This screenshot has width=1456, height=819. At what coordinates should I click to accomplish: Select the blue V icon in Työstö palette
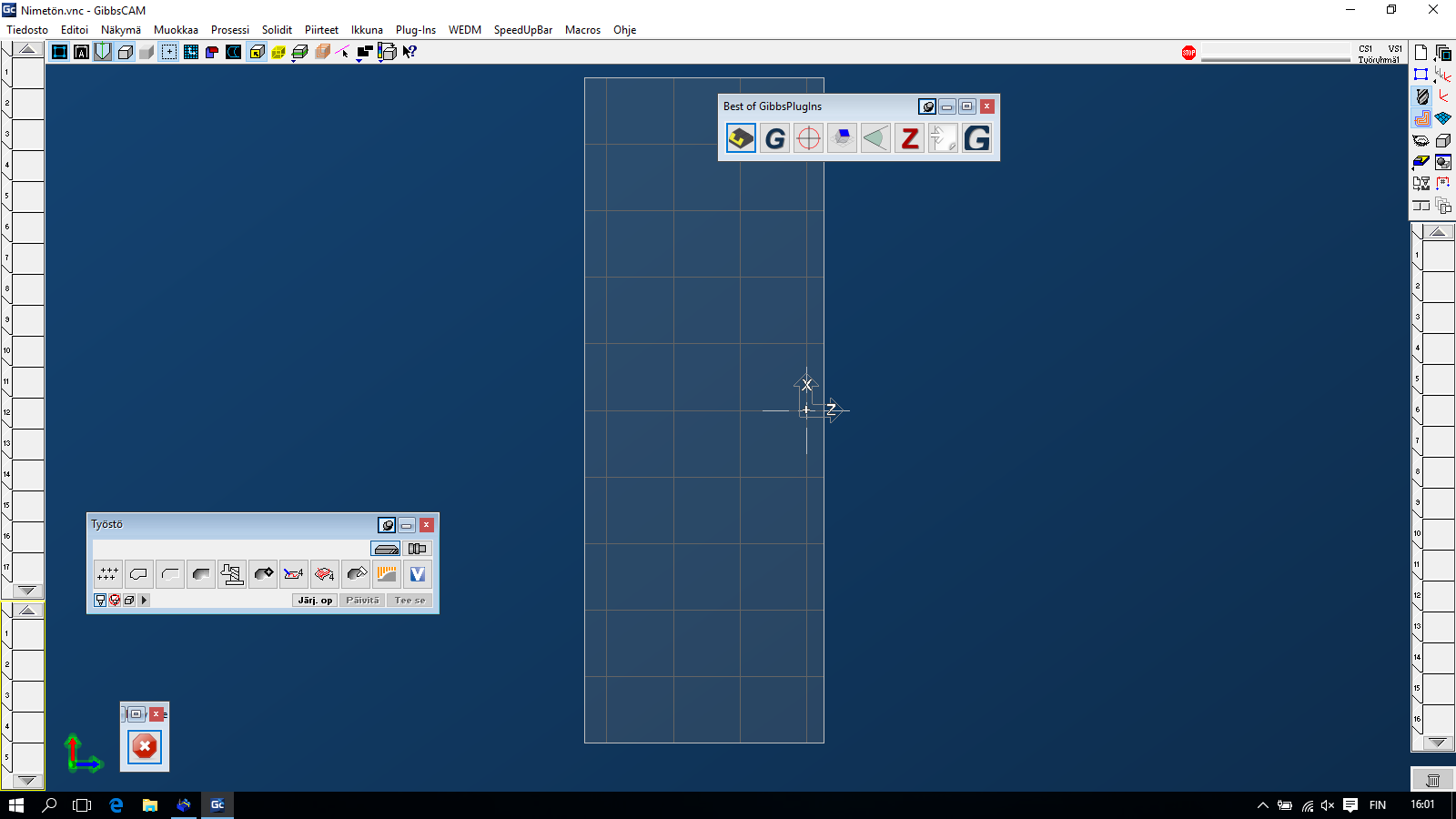tap(418, 574)
